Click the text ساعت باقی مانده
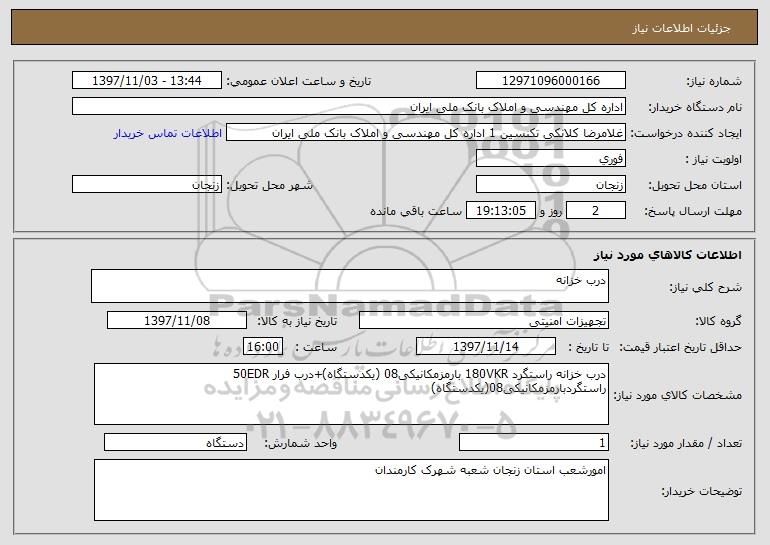This screenshot has height=545, width=770. pos(415,211)
